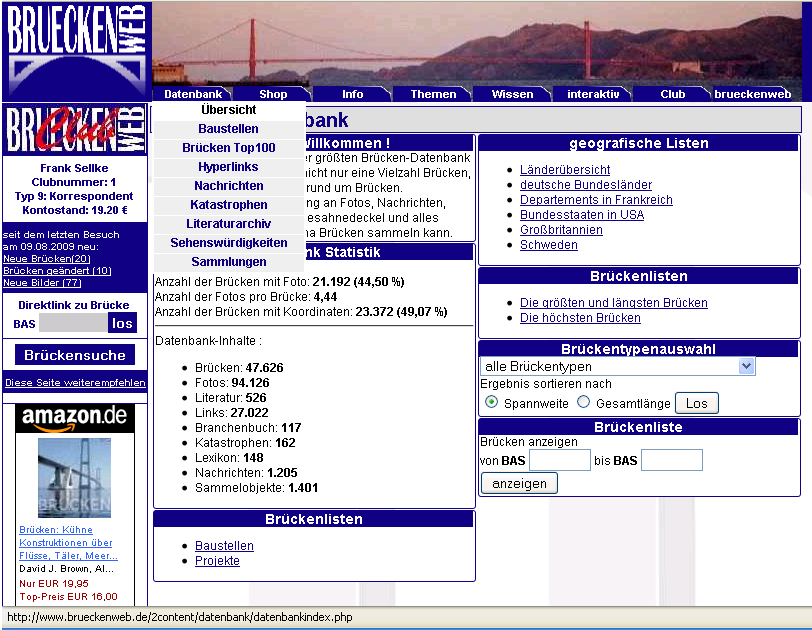Open the Projekte link

pyautogui.click(x=217, y=561)
